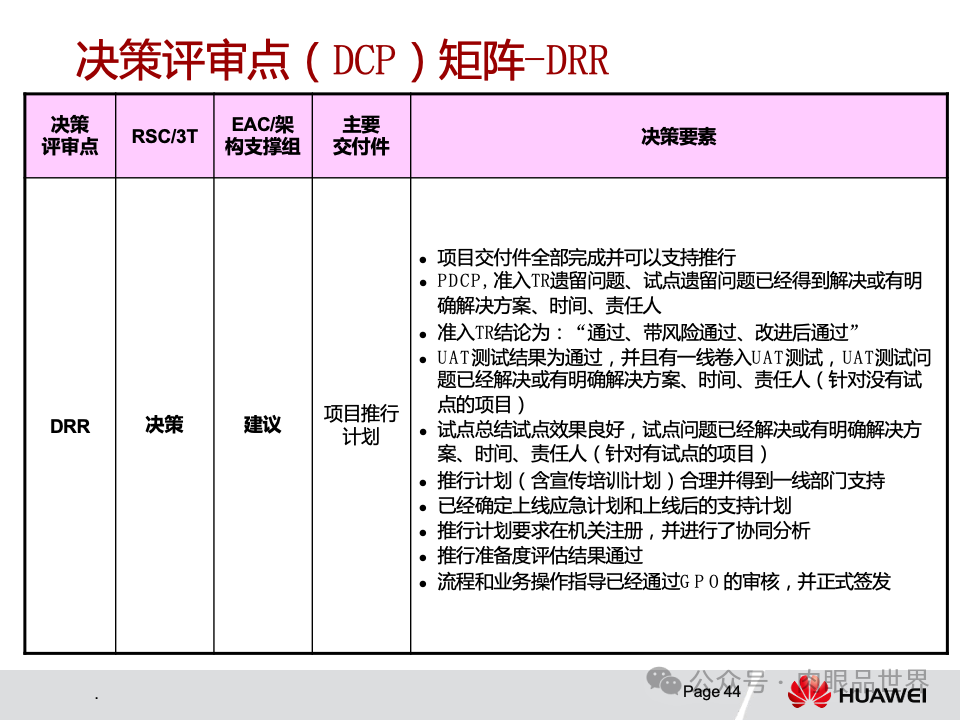This screenshot has width=960, height=720.
Task: Click the Page 44 label
Action: 711,691
